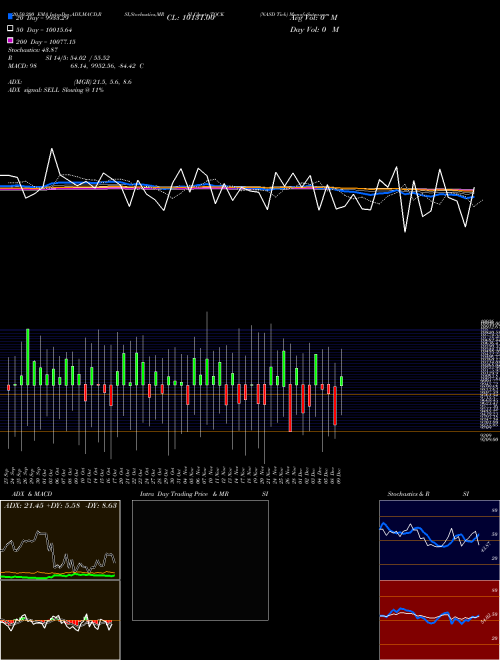Open the empty intraday trading price panel

pos(200,560)
